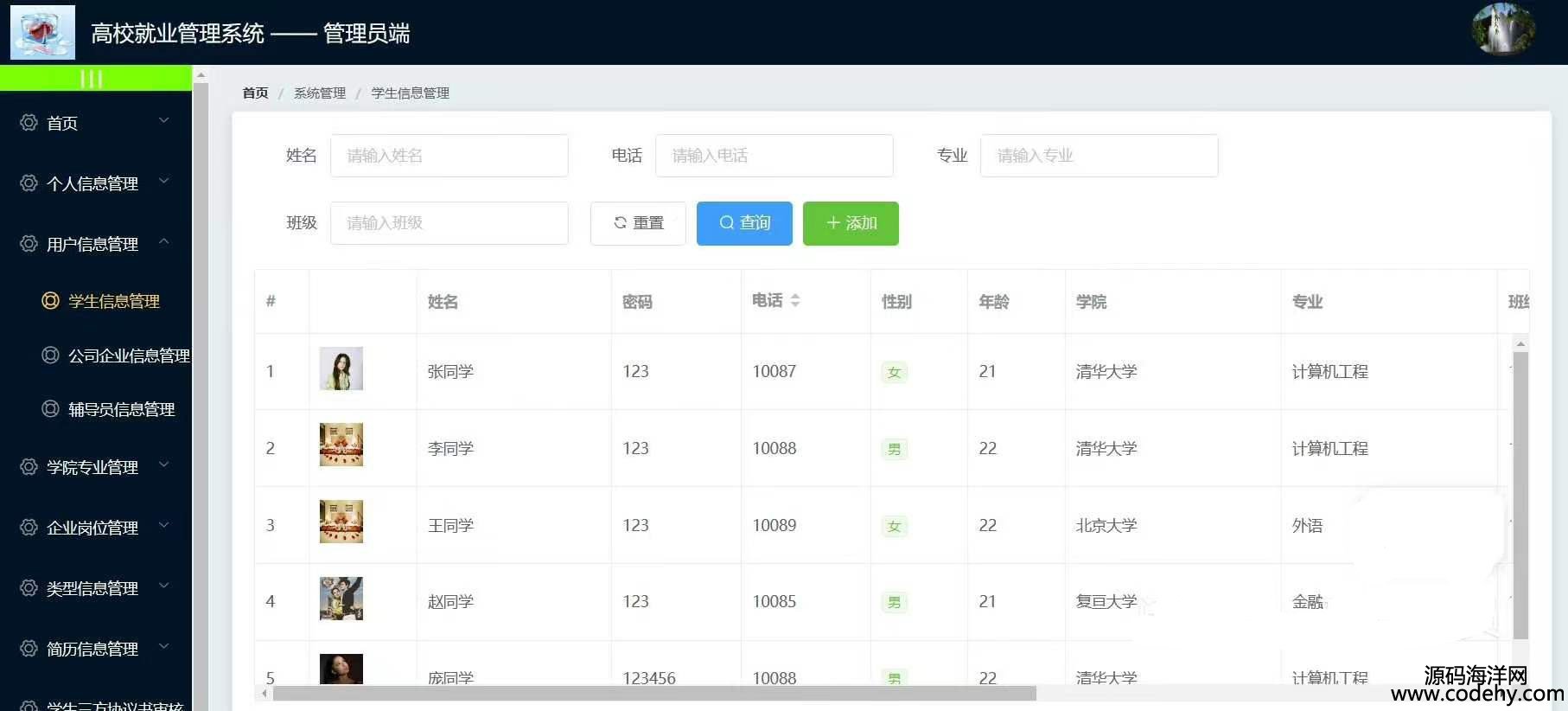
Task: Click the table vertical scrollbar thumb
Action: [x=1520, y=495]
